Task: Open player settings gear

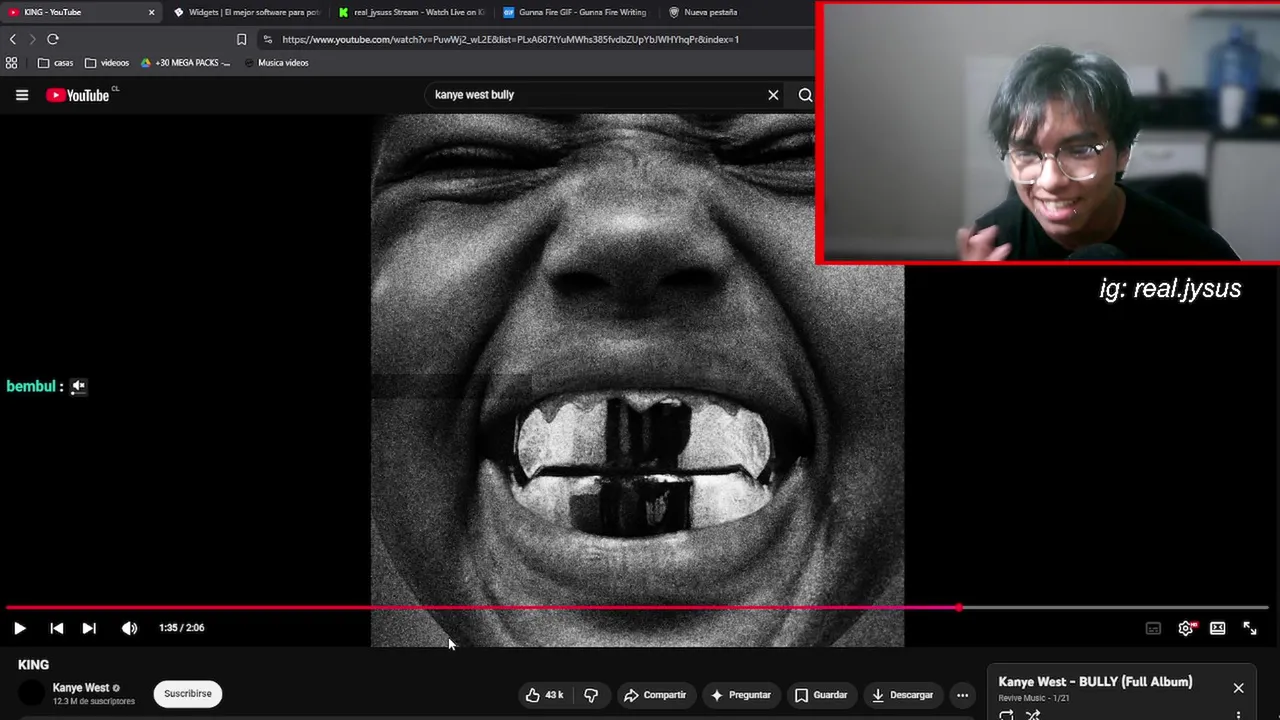Action: pos(1186,628)
